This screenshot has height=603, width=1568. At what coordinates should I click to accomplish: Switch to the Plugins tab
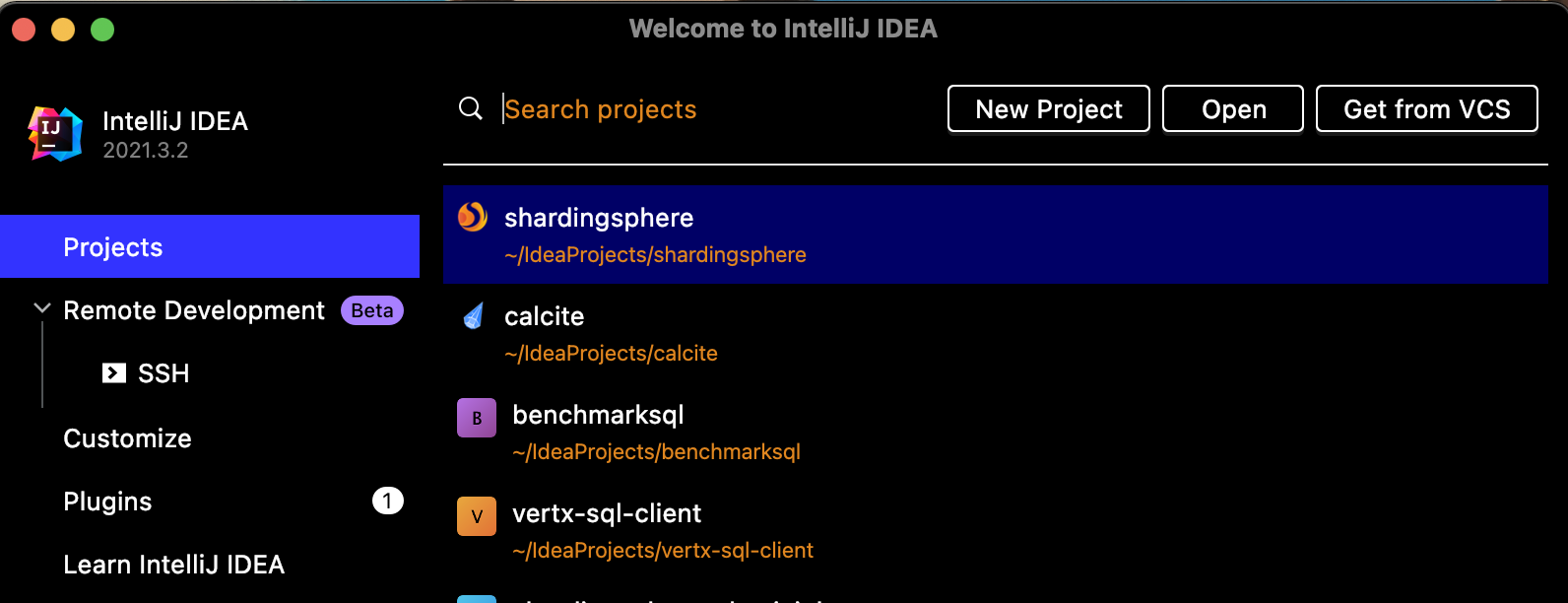[x=107, y=502]
